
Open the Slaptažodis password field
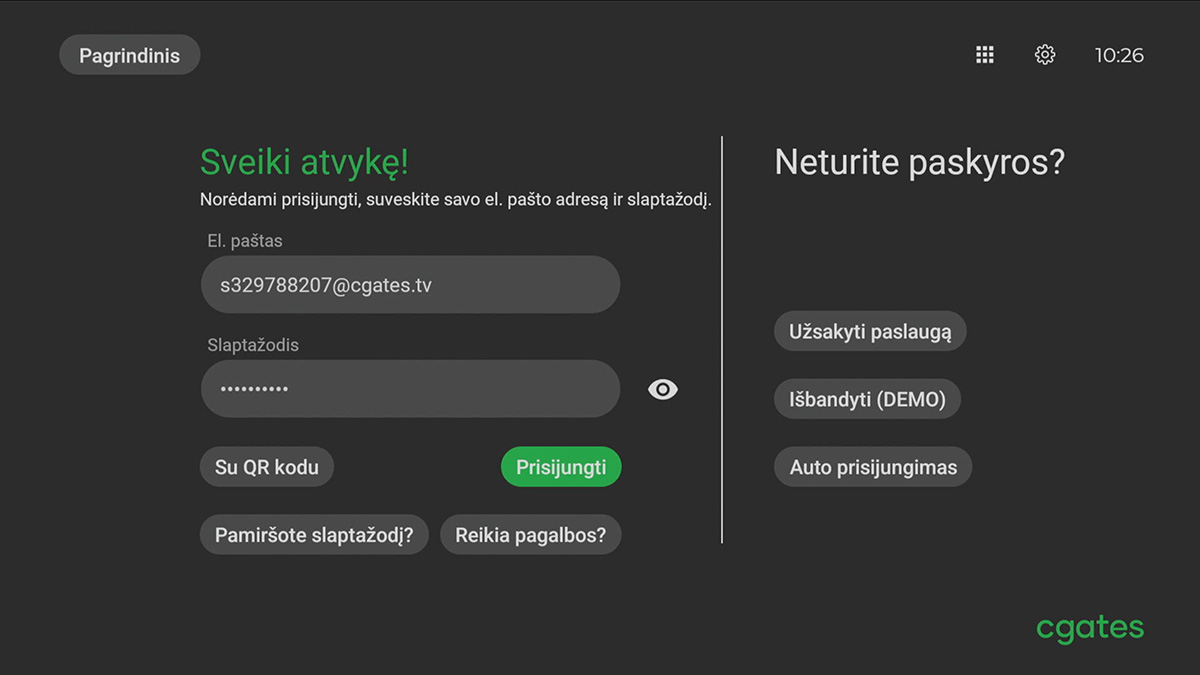[x=410, y=388]
